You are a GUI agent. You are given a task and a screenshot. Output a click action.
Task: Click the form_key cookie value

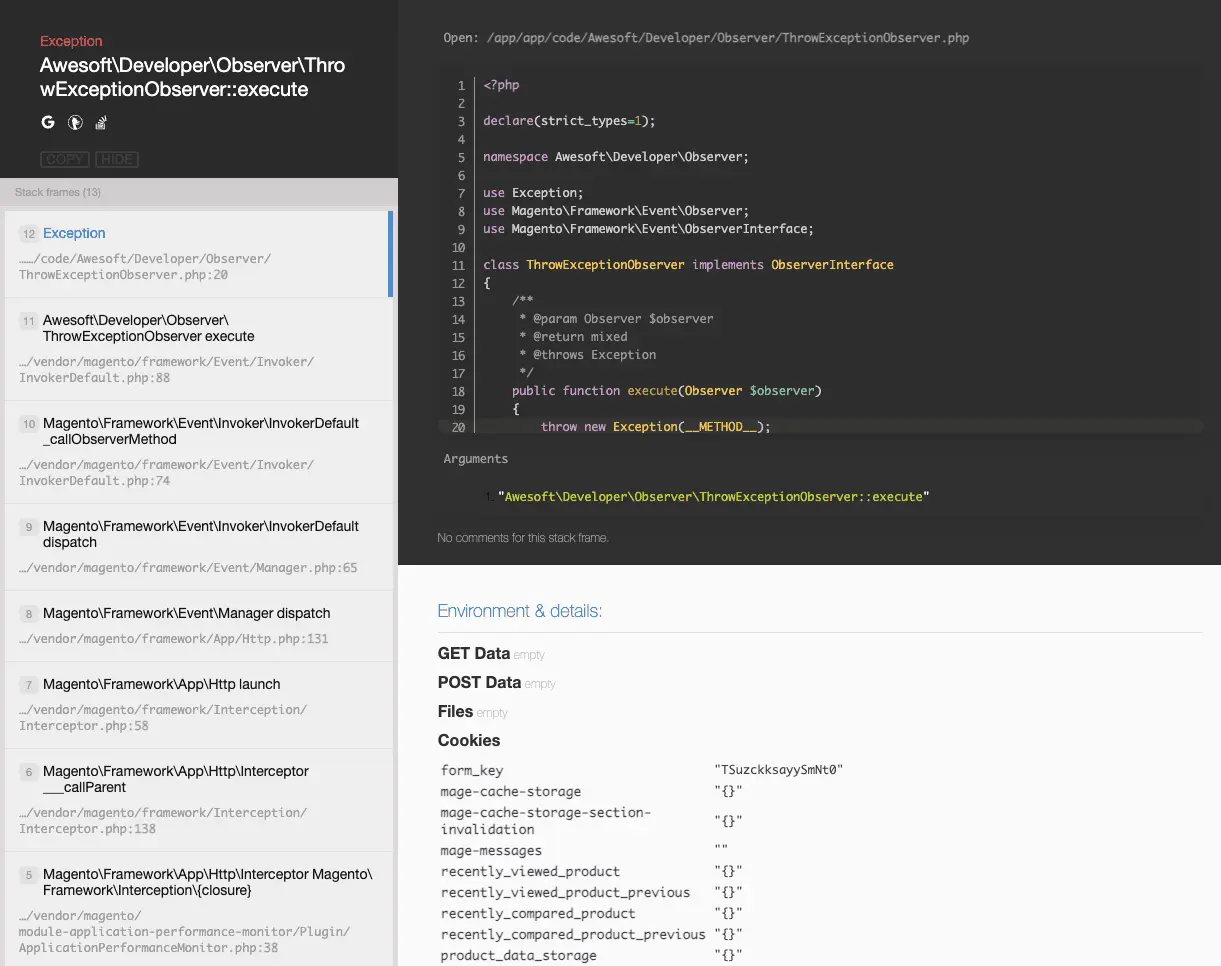(x=779, y=770)
